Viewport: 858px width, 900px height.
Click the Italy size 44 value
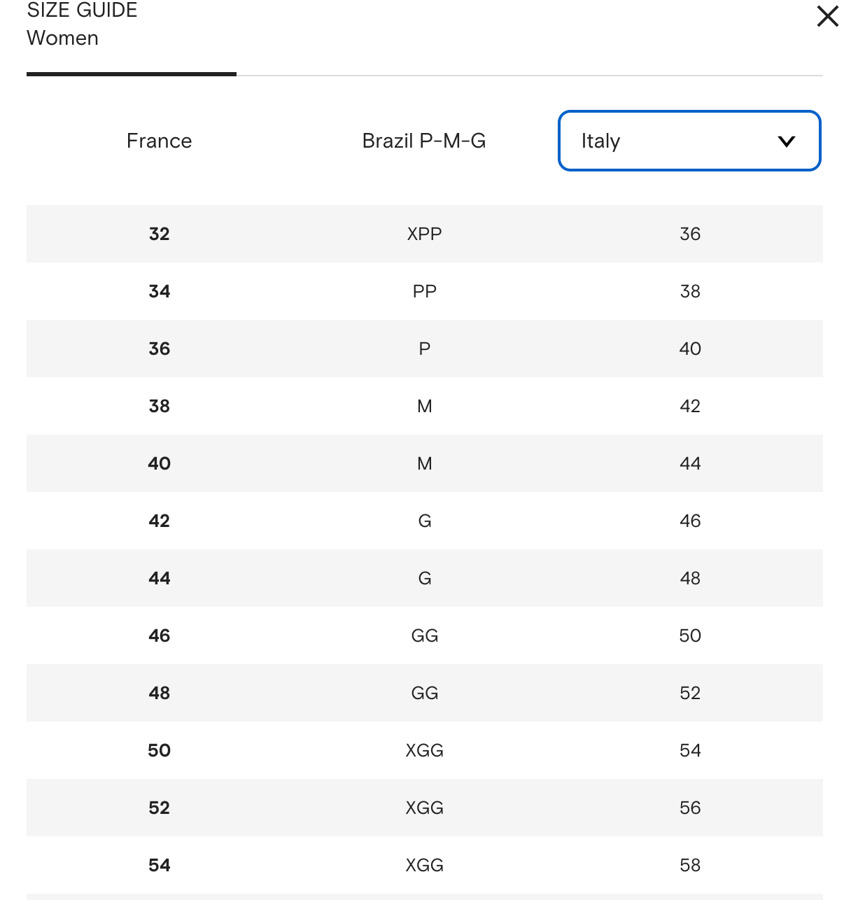point(690,464)
